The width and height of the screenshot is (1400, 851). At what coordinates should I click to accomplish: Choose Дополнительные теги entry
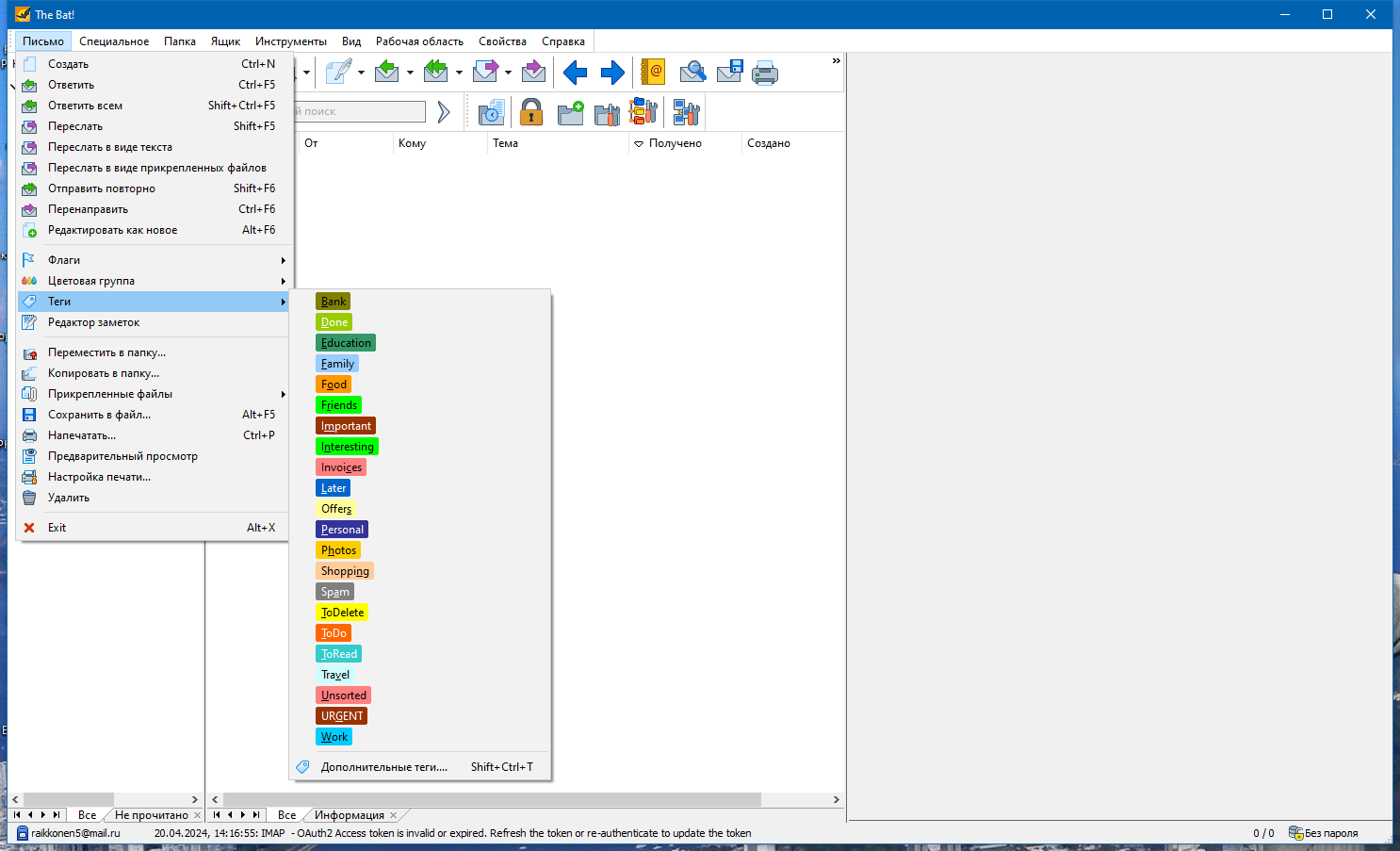pos(419,767)
